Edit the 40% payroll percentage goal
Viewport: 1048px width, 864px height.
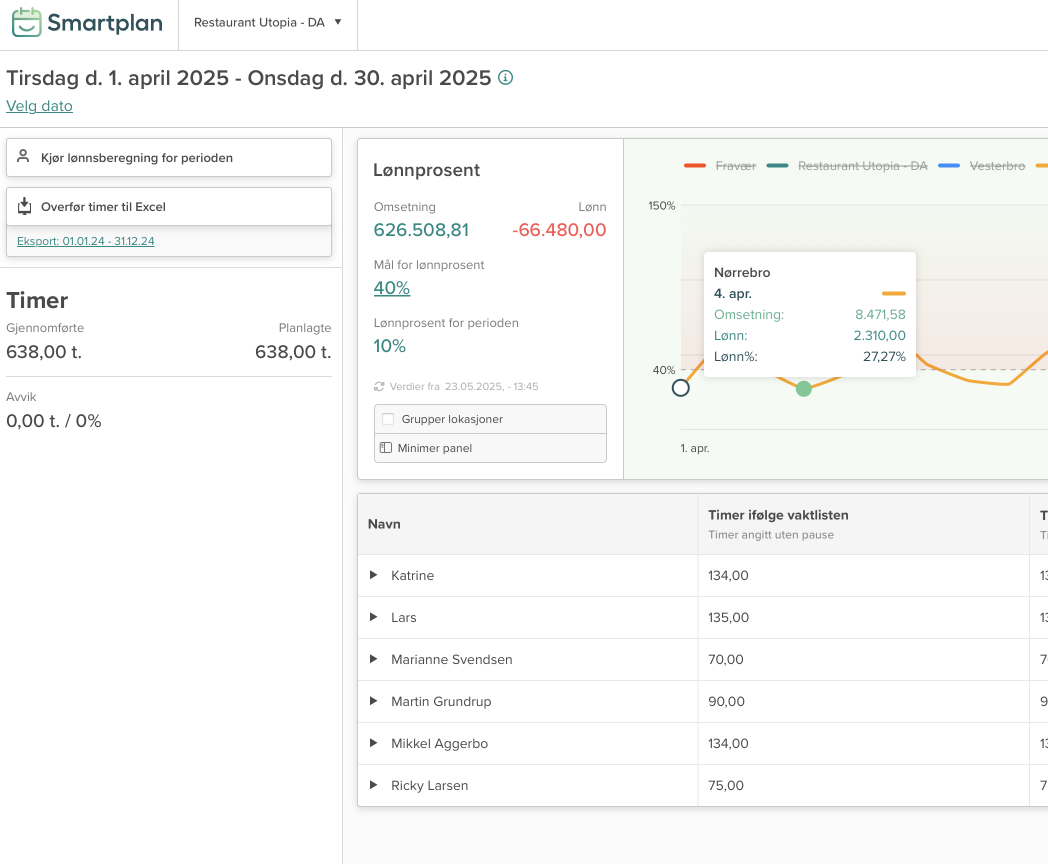(391, 288)
